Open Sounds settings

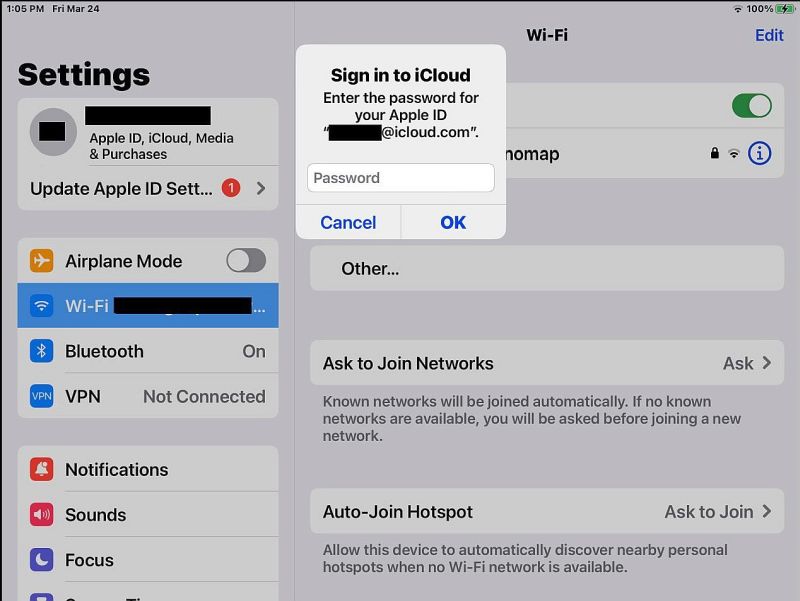pos(148,514)
